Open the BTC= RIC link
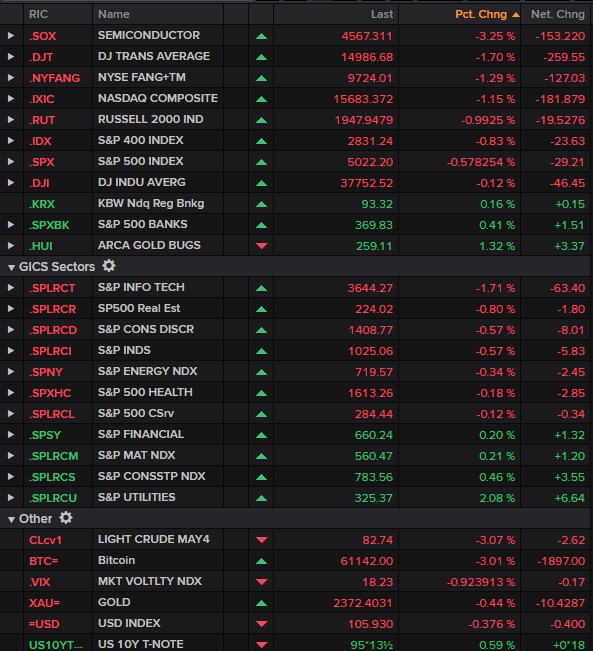The width and height of the screenshot is (593, 651). click(44, 561)
